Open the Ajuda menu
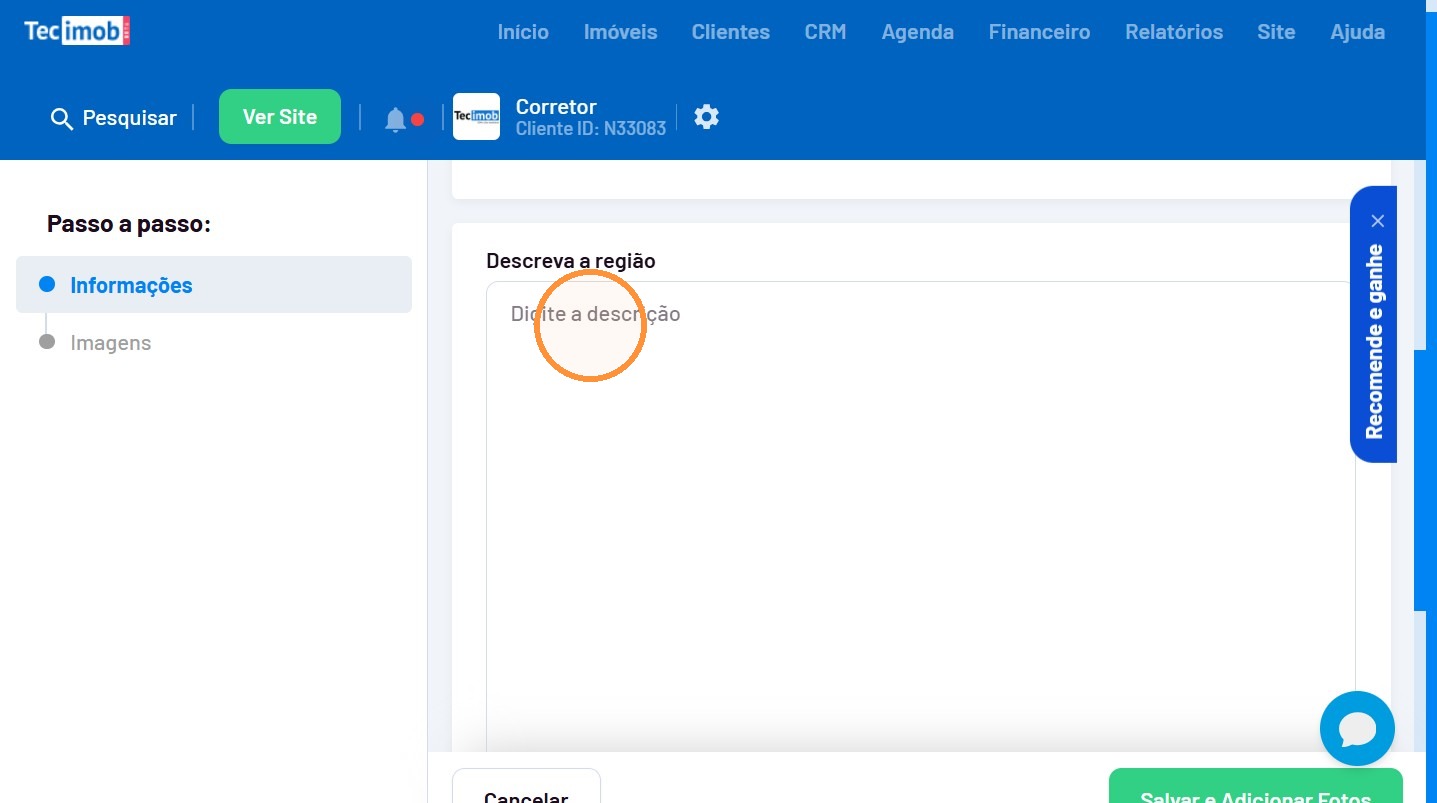 1358,32
